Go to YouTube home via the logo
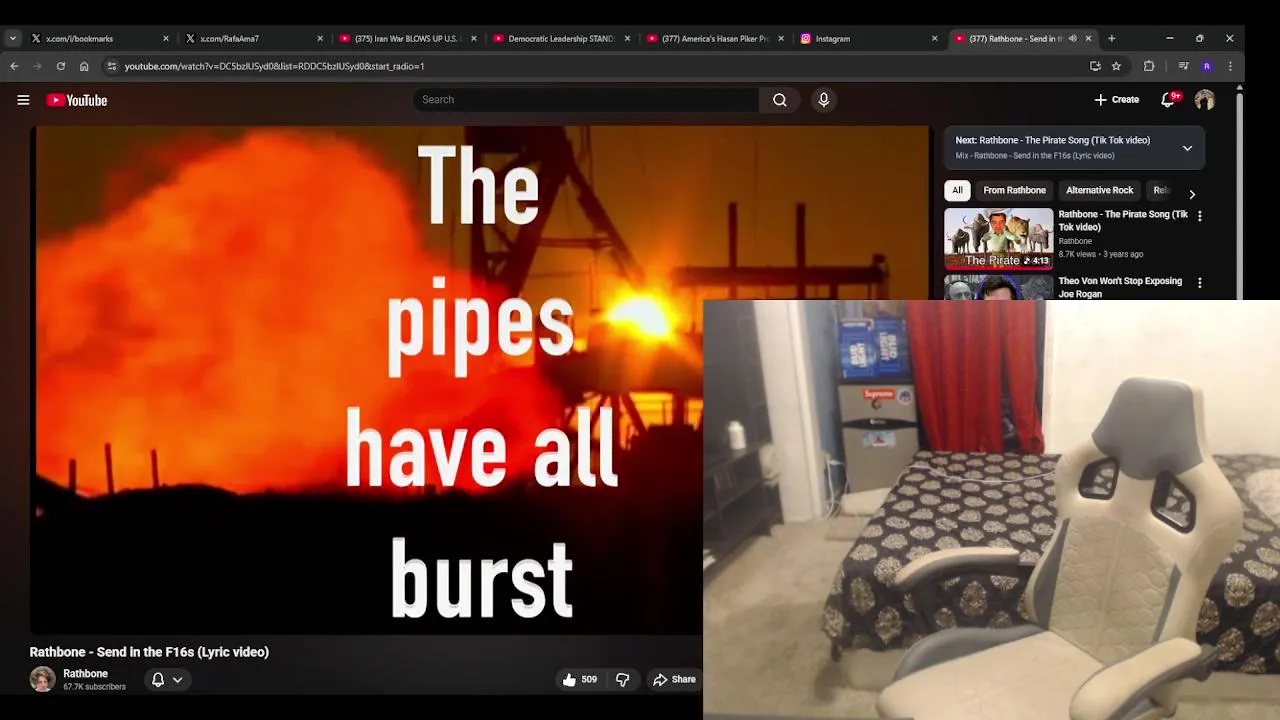Image resolution: width=1280 pixels, height=720 pixels. point(77,100)
